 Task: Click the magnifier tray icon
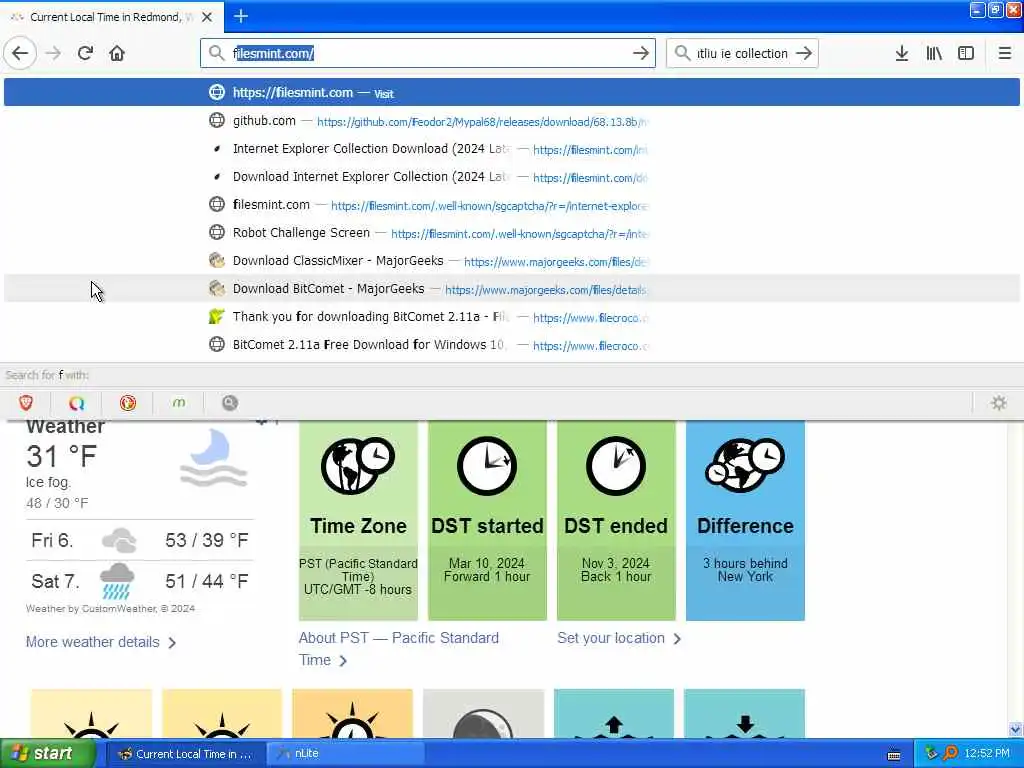(951, 754)
